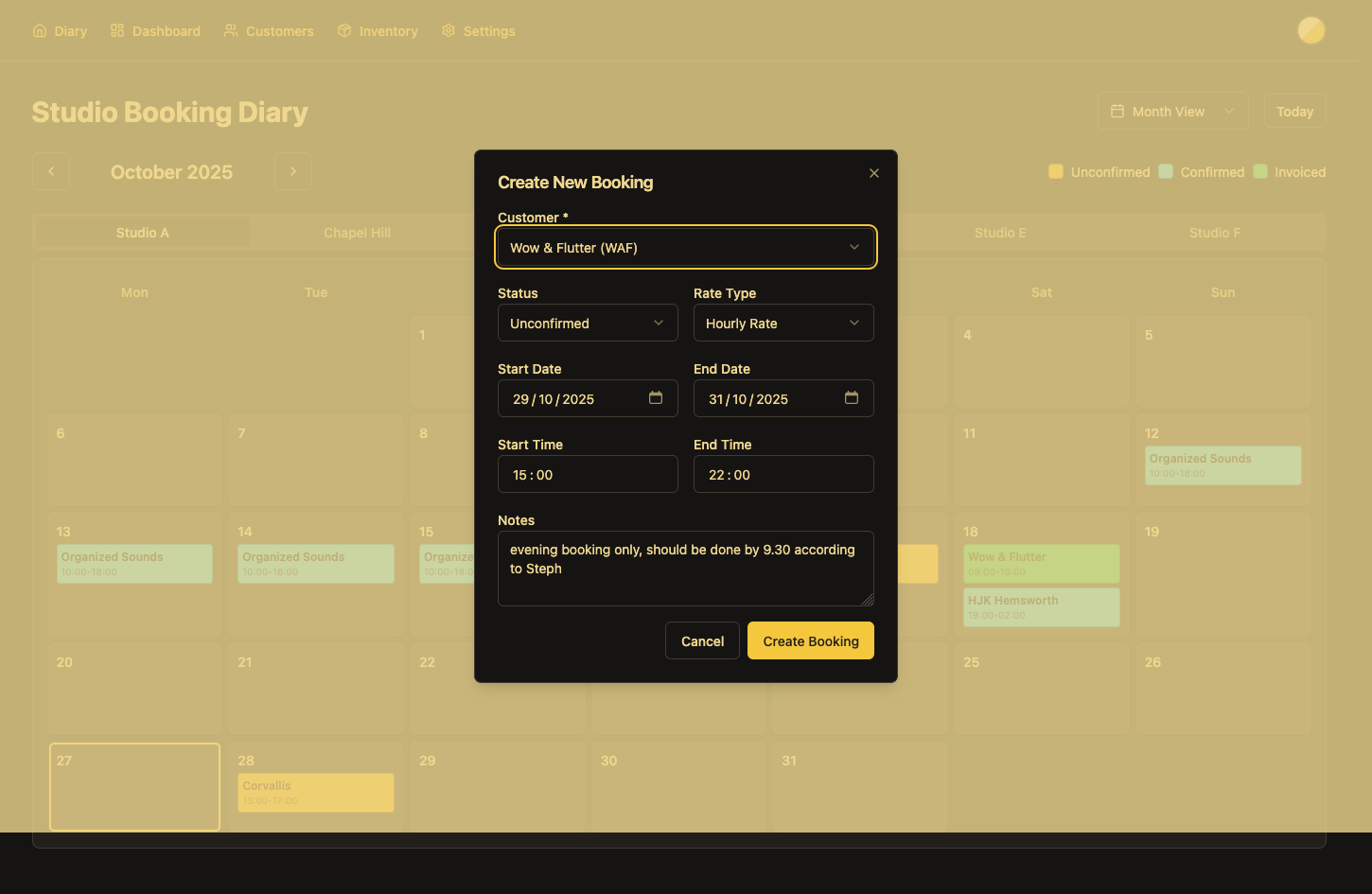Image resolution: width=1372 pixels, height=894 pixels.
Task: Click the profile avatar in the top bar
Action: coord(1311,29)
